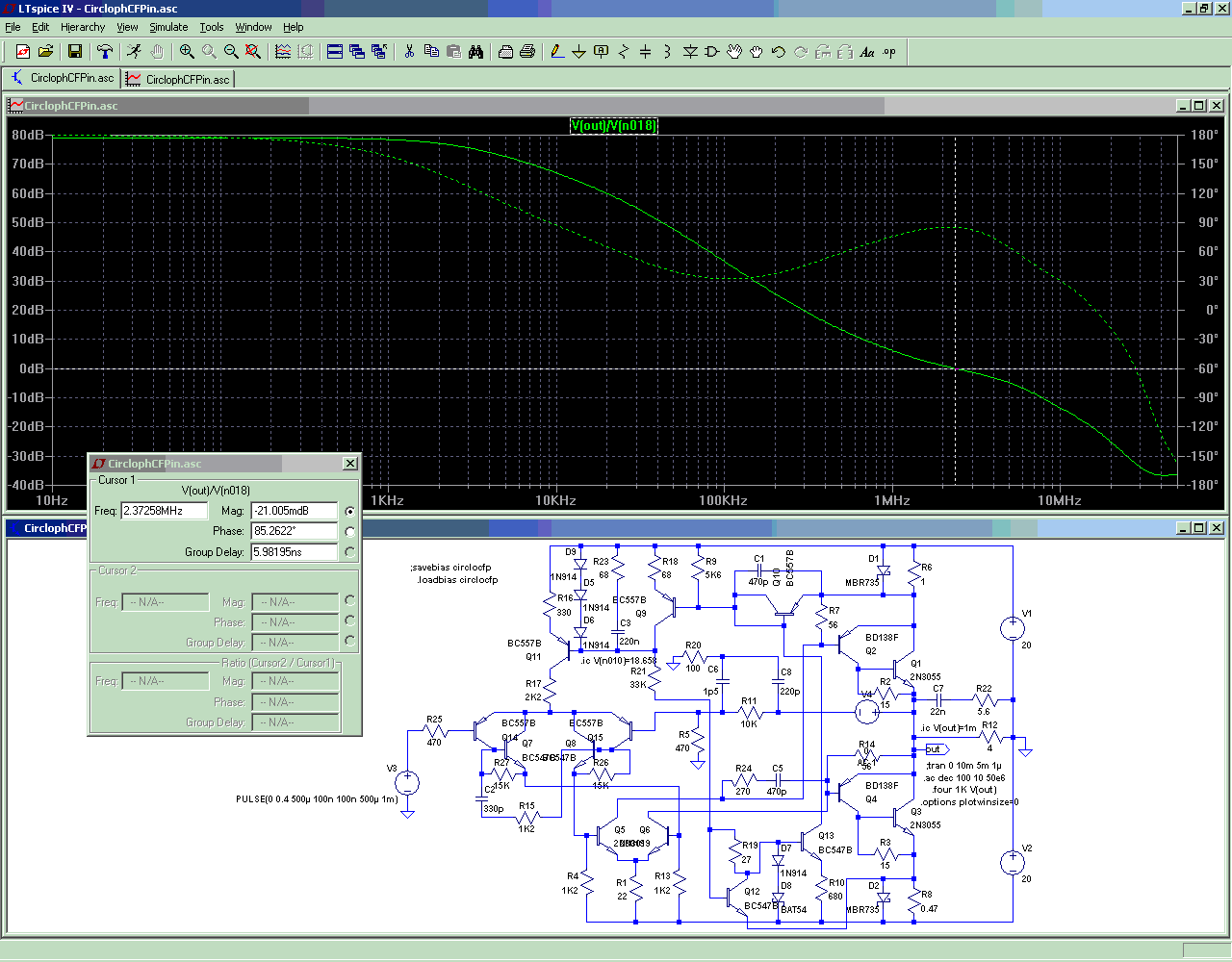Image resolution: width=1232 pixels, height=962 pixels.
Task: Switch to waveform CirclophCFPin.asc tab
Action: (178, 79)
